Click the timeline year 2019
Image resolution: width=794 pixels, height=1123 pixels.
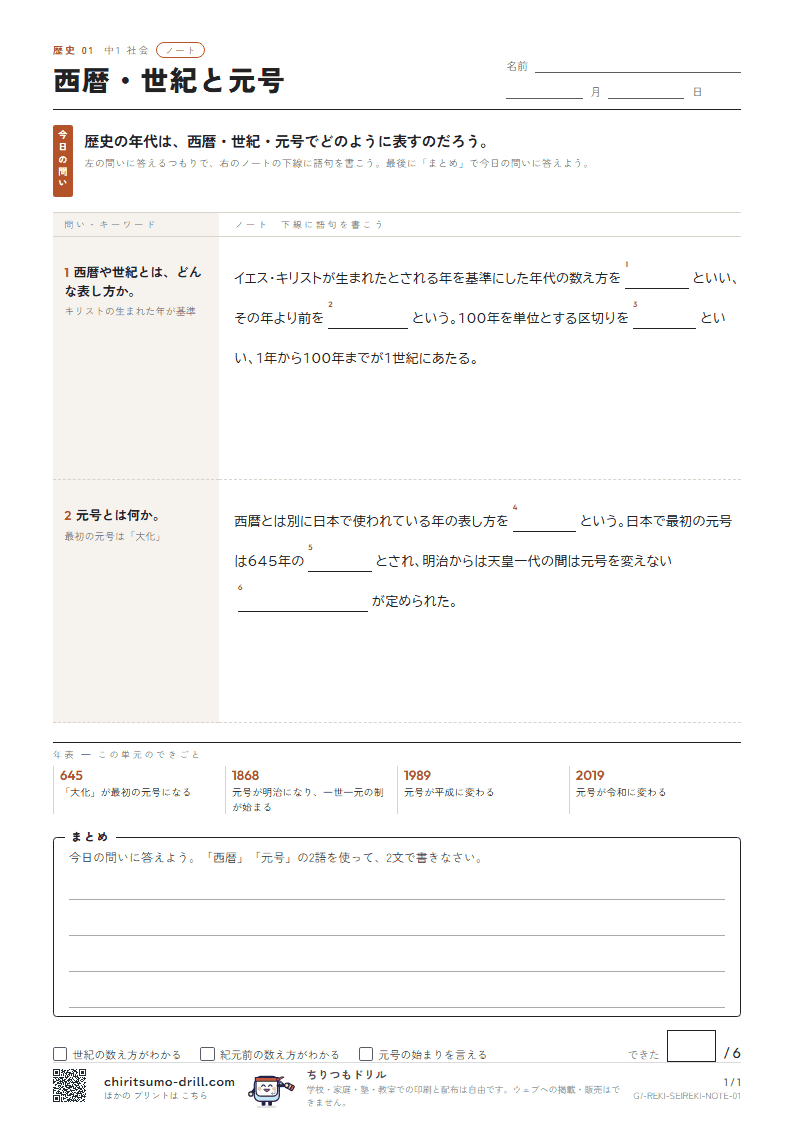point(590,775)
